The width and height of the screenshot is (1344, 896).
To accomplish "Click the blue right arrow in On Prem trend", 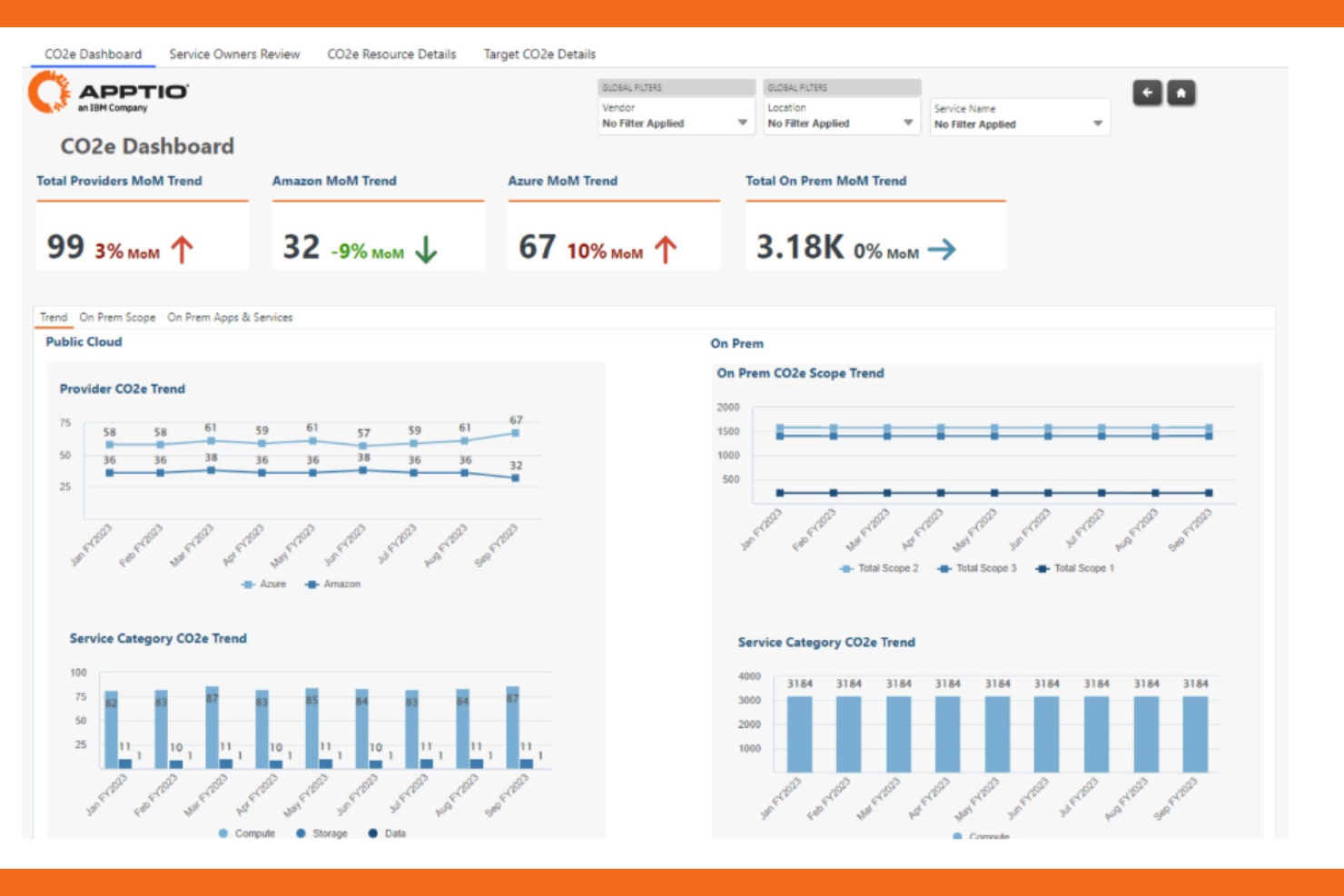I will 942,249.
